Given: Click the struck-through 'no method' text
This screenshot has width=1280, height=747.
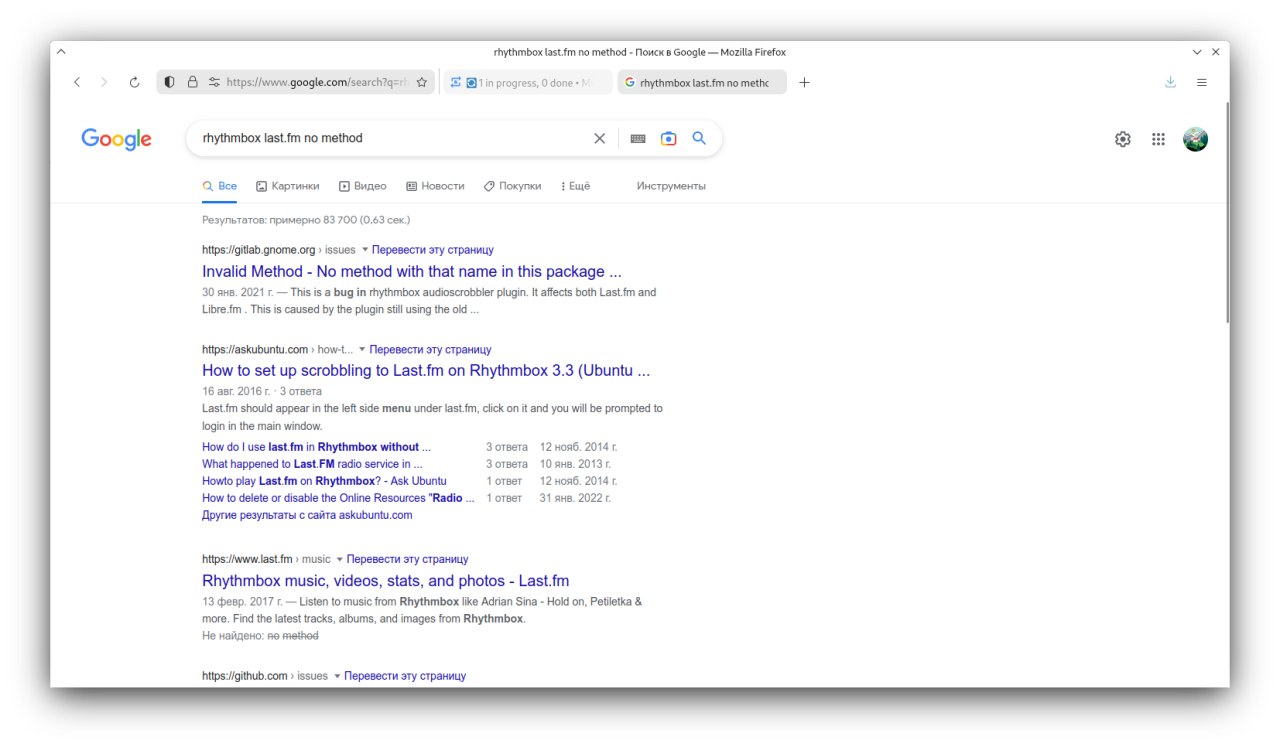Looking at the screenshot, I should pos(293,636).
